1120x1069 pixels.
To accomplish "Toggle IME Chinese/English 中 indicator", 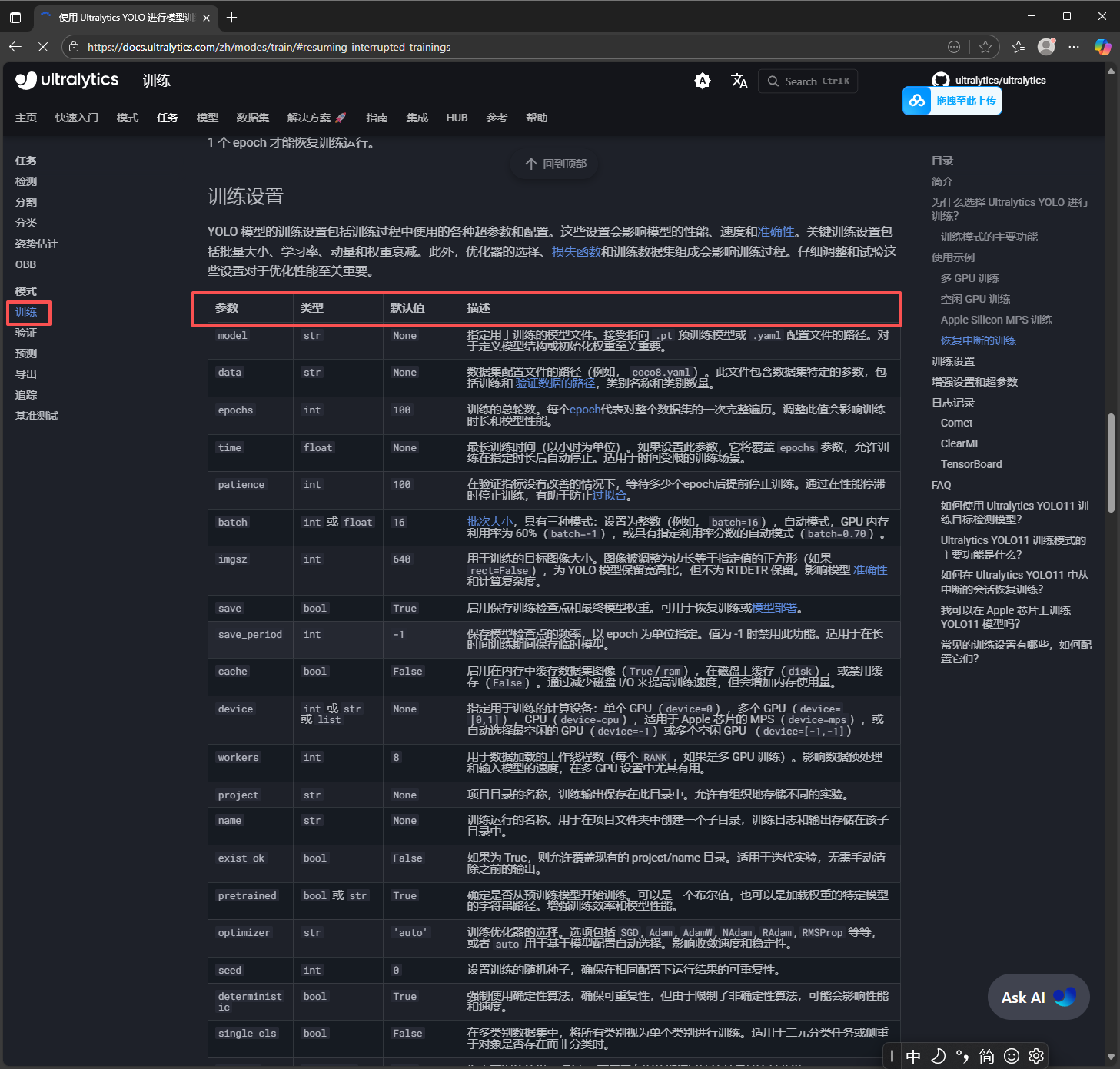I will (913, 1057).
